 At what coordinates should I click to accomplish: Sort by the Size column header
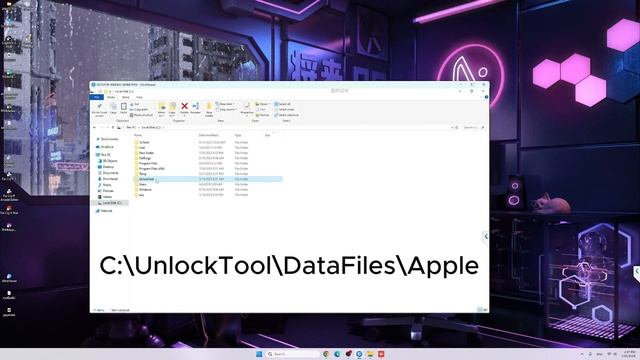click(267, 135)
